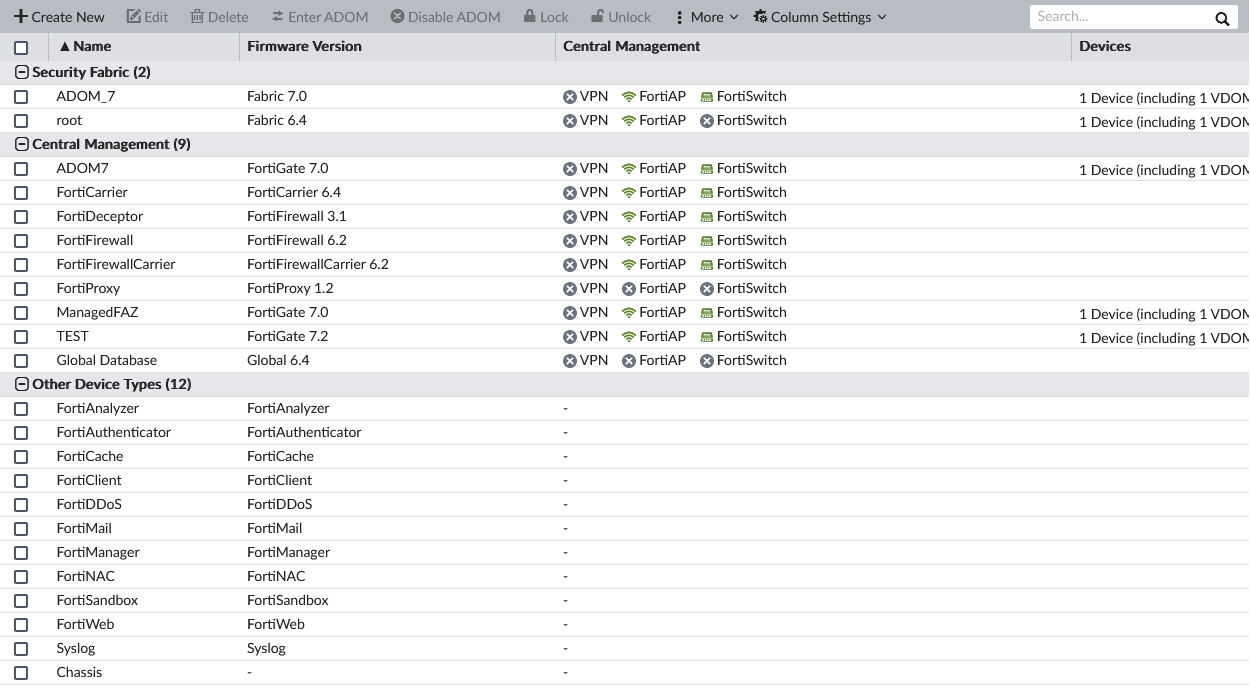Image resolution: width=1250 pixels, height=686 pixels.
Task: Click the search magnifier icon
Action: tap(1221, 17)
